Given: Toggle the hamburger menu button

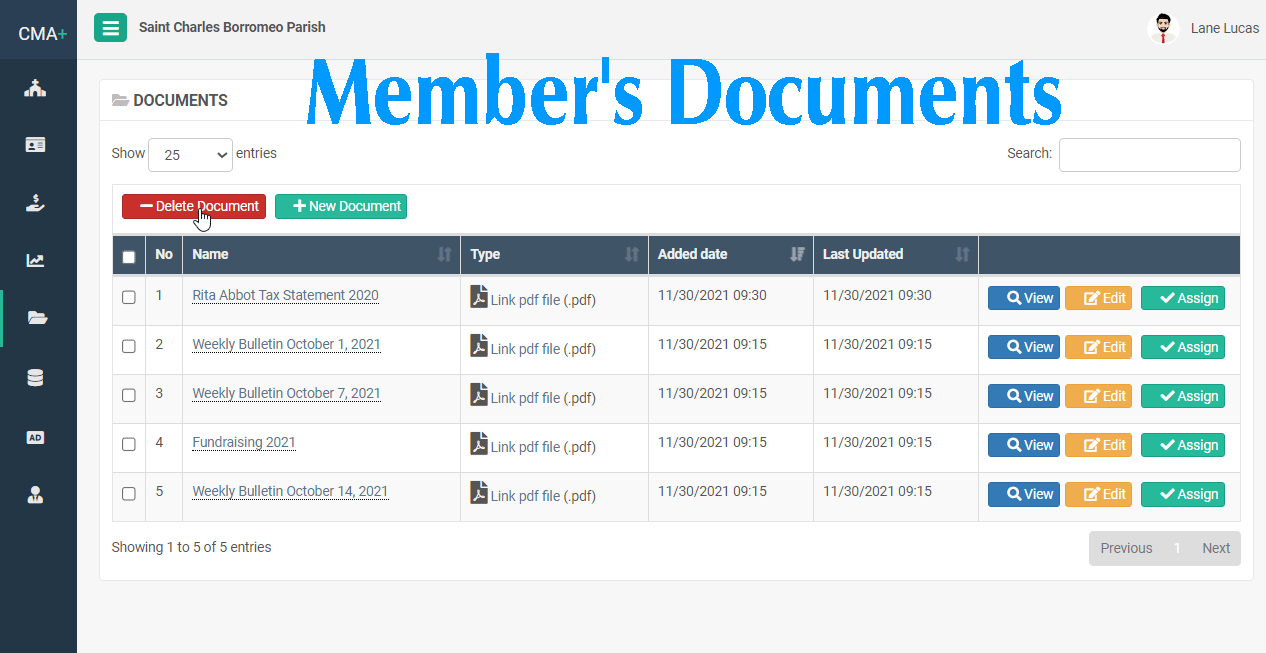Looking at the screenshot, I should click(x=110, y=27).
